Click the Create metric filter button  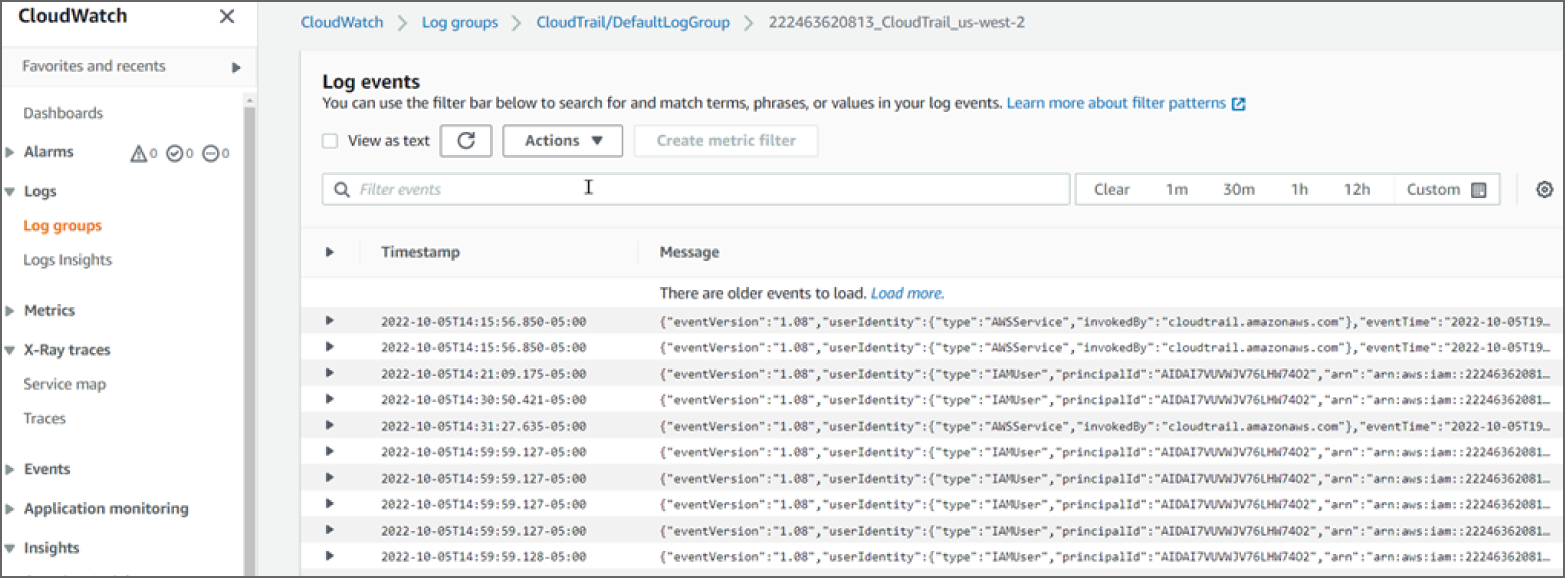tap(726, 141)
